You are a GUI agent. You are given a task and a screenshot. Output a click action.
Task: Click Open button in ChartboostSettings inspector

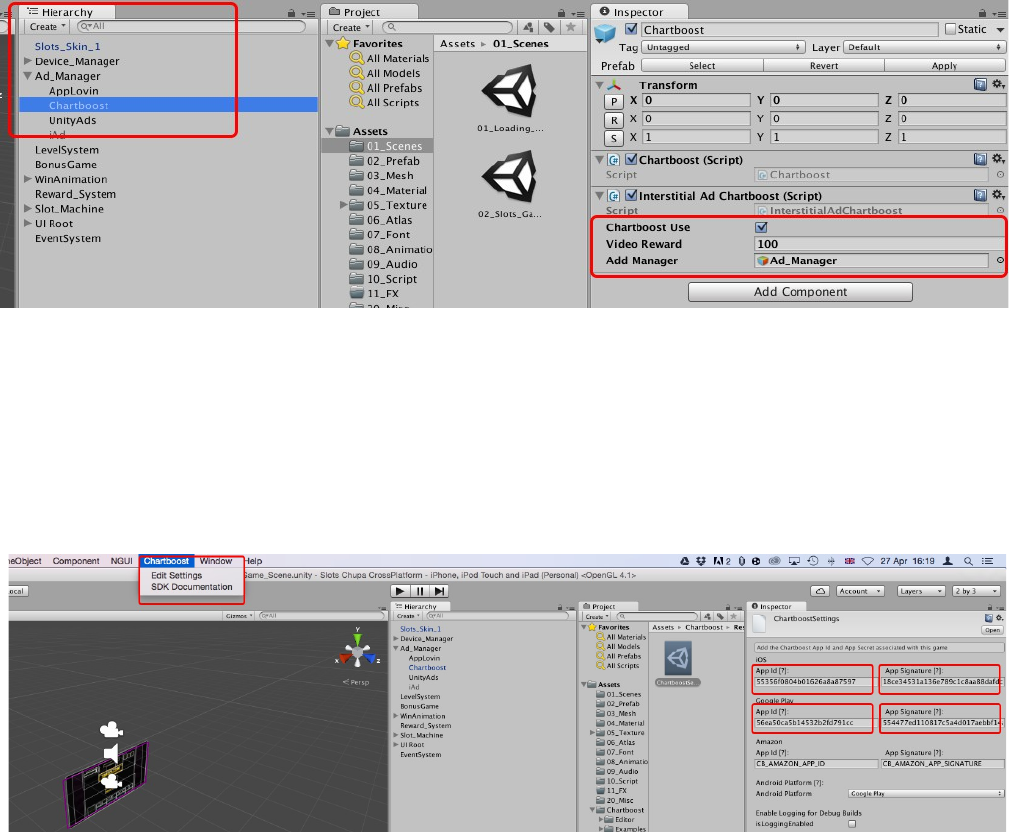(992, 630)
